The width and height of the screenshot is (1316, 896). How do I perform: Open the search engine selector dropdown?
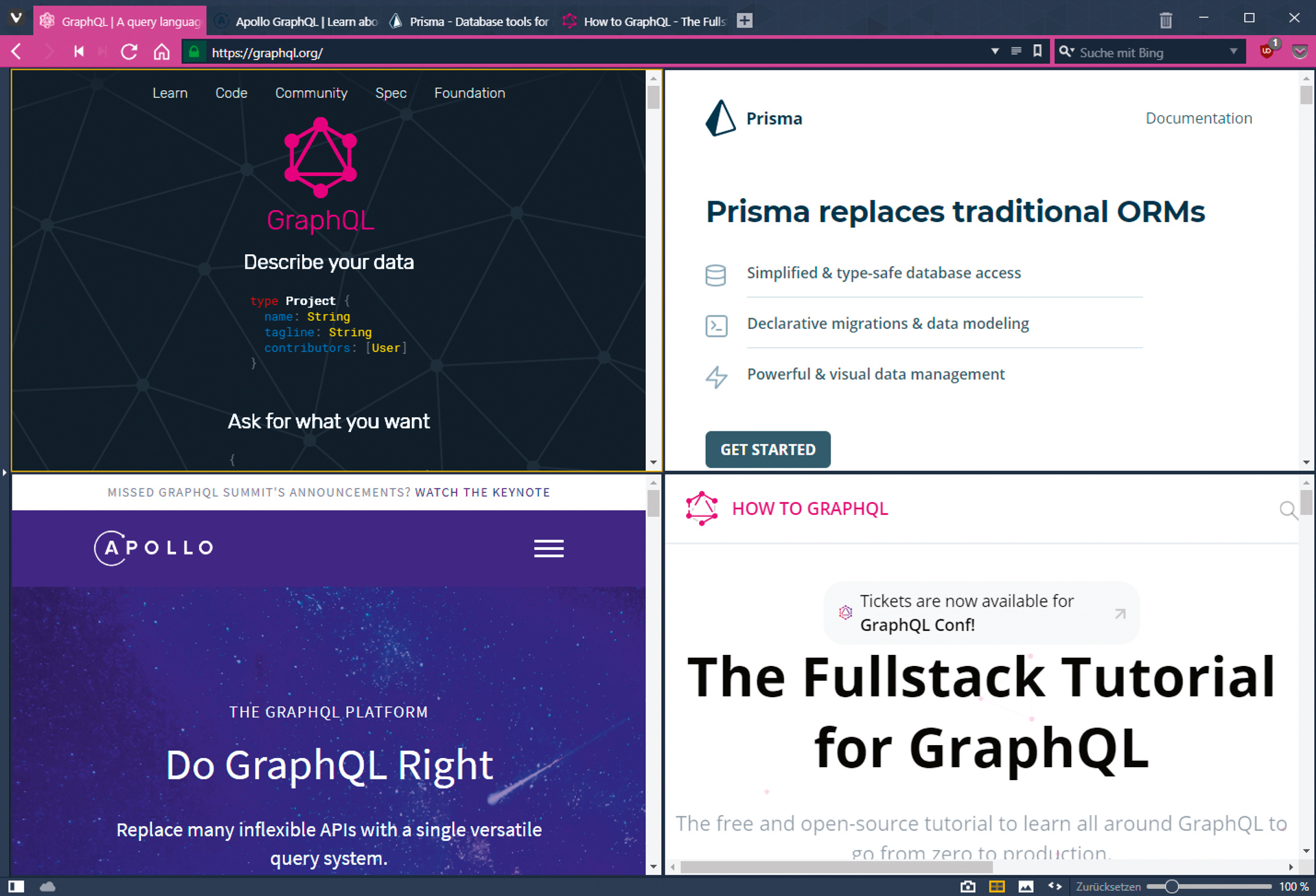[1067, 52]
